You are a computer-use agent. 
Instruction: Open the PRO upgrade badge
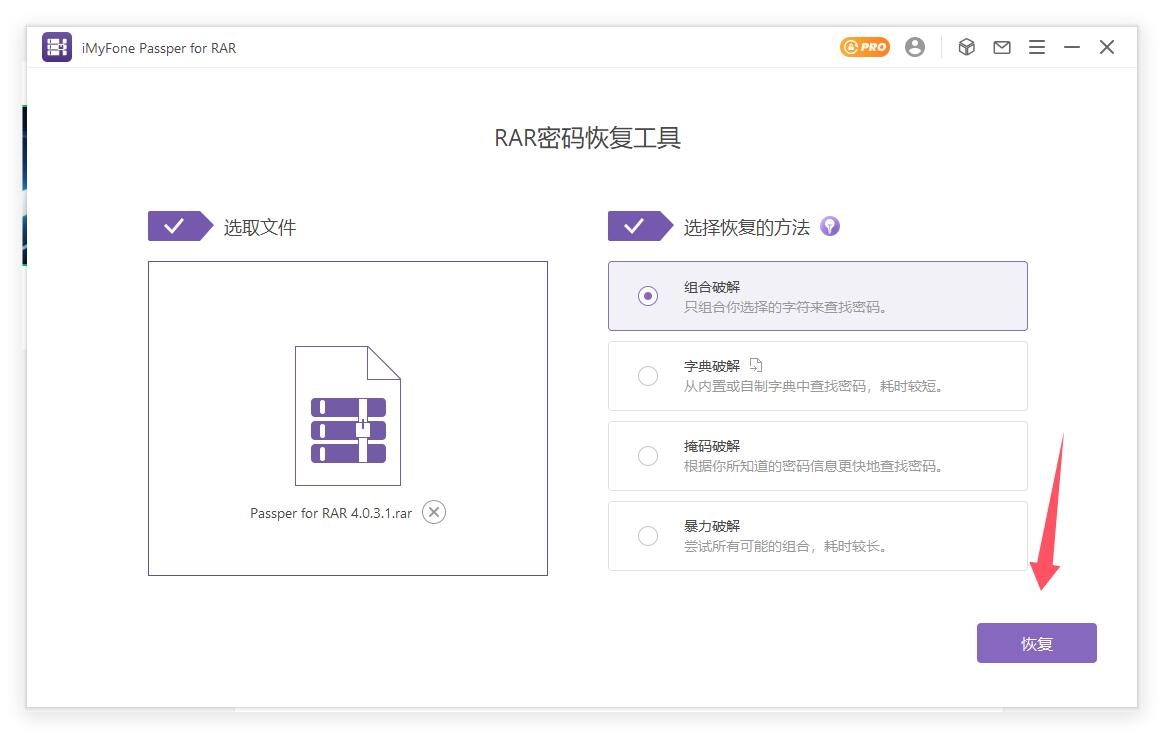[865, 47]
